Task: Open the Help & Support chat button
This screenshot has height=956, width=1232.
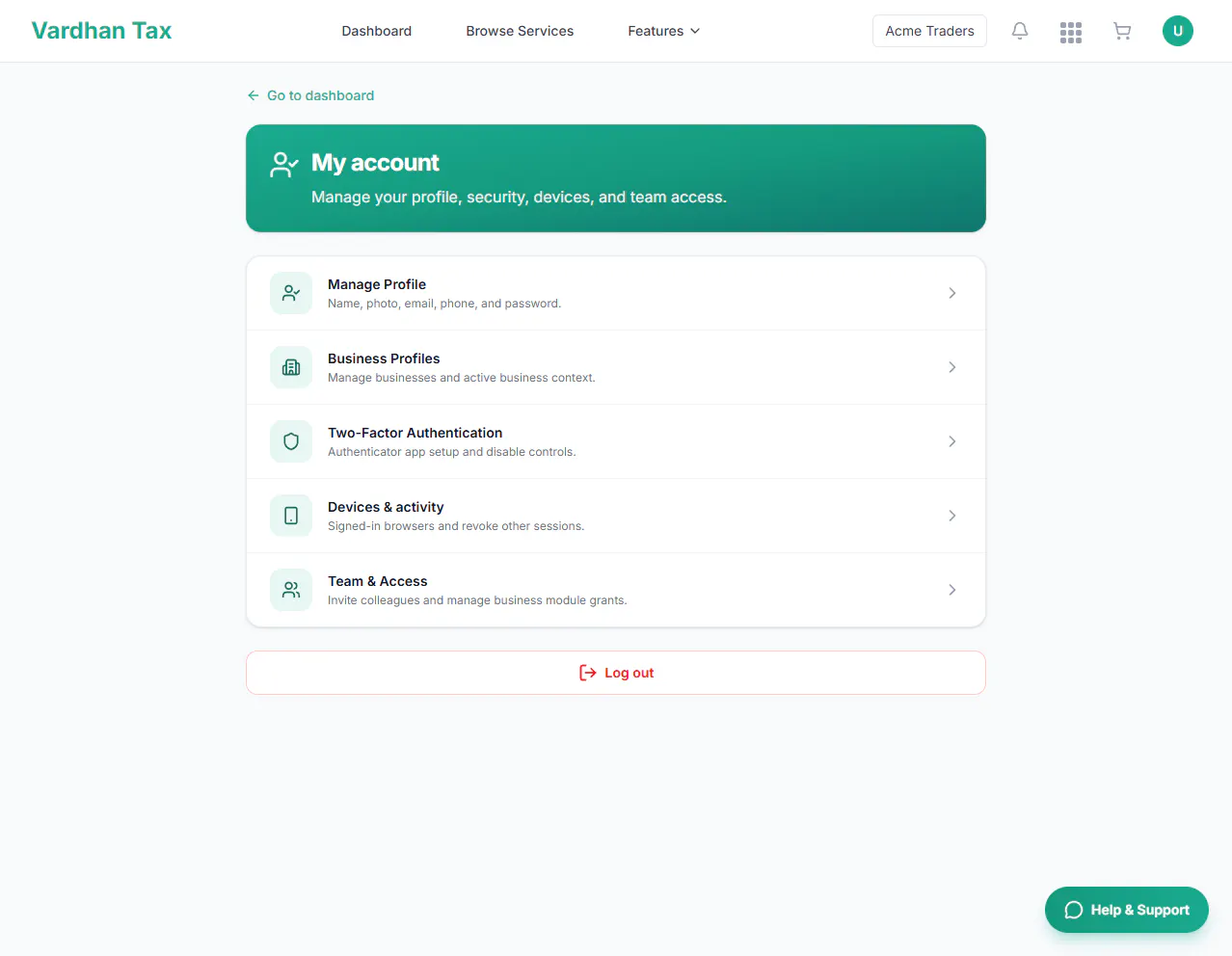Action: (x=1127, y=910)
